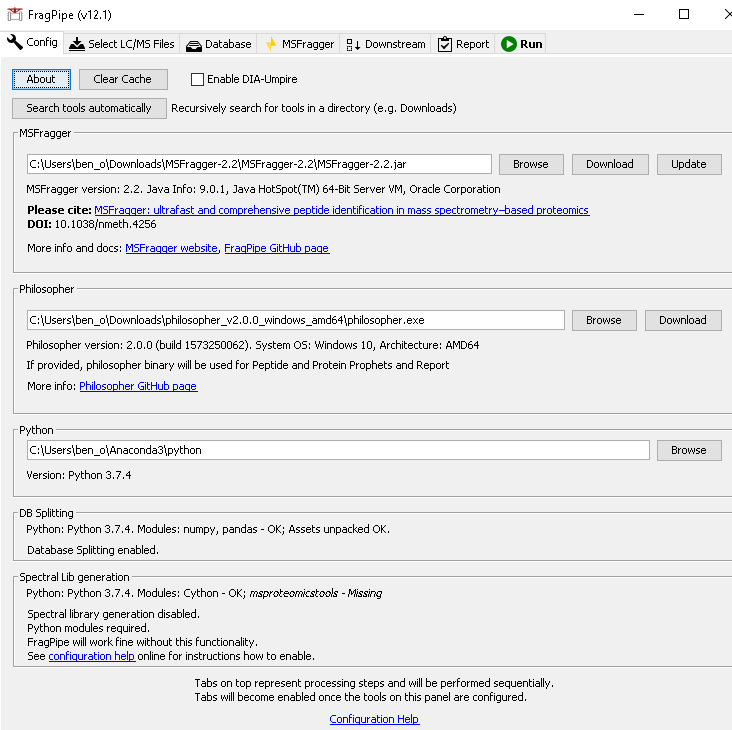Click the FragPipe title bar app icon
732x730 pixels.
[13, 14]
